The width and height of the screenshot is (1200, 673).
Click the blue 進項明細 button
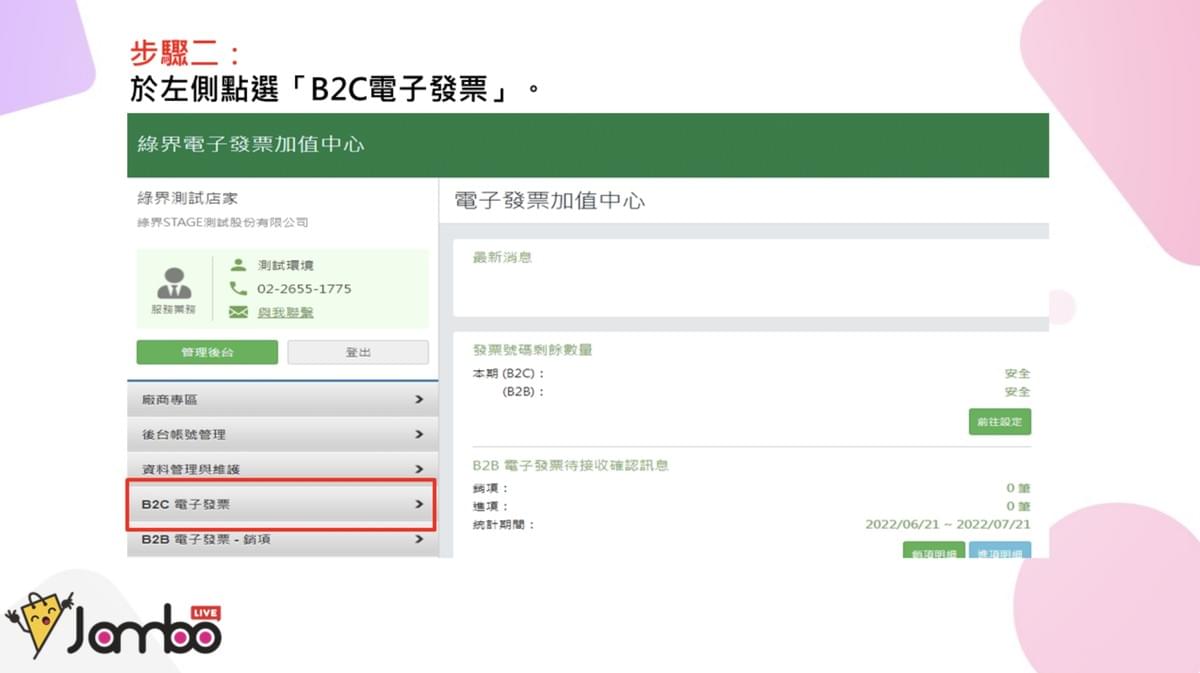click(x=999, y=551)
